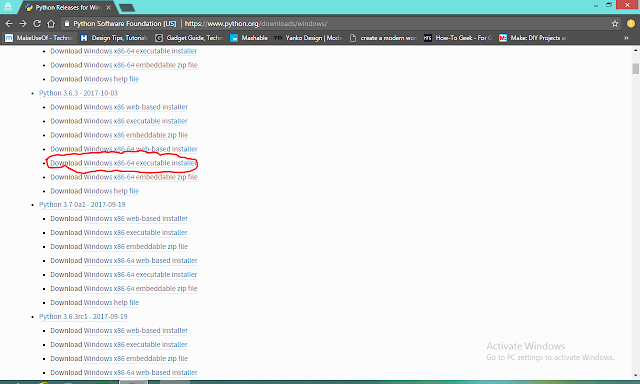Download Python 3.6.3 Windows x86 web-based installer

click(136, 107)
